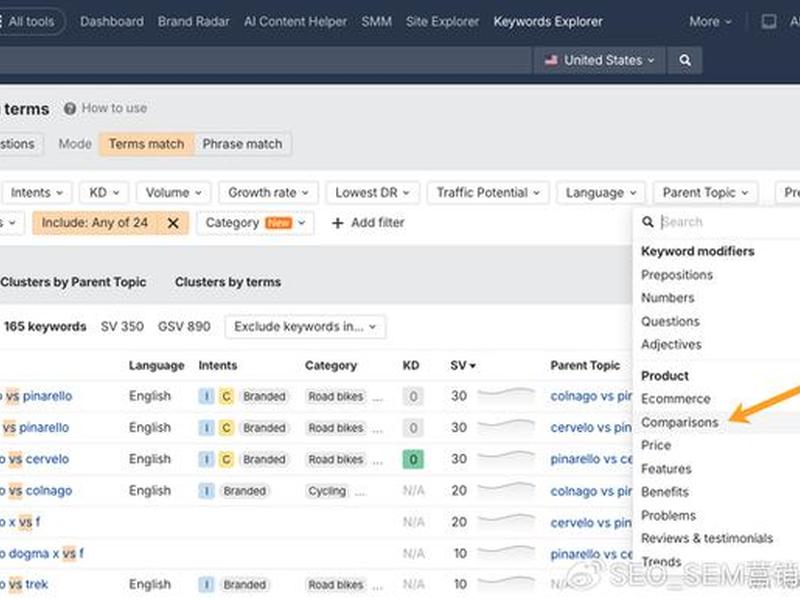Click the Branded tag in vs colnago row
Image resolution: width=800 pixels, height=600 pixels.
pyautogui.click(x=244, y=491)
